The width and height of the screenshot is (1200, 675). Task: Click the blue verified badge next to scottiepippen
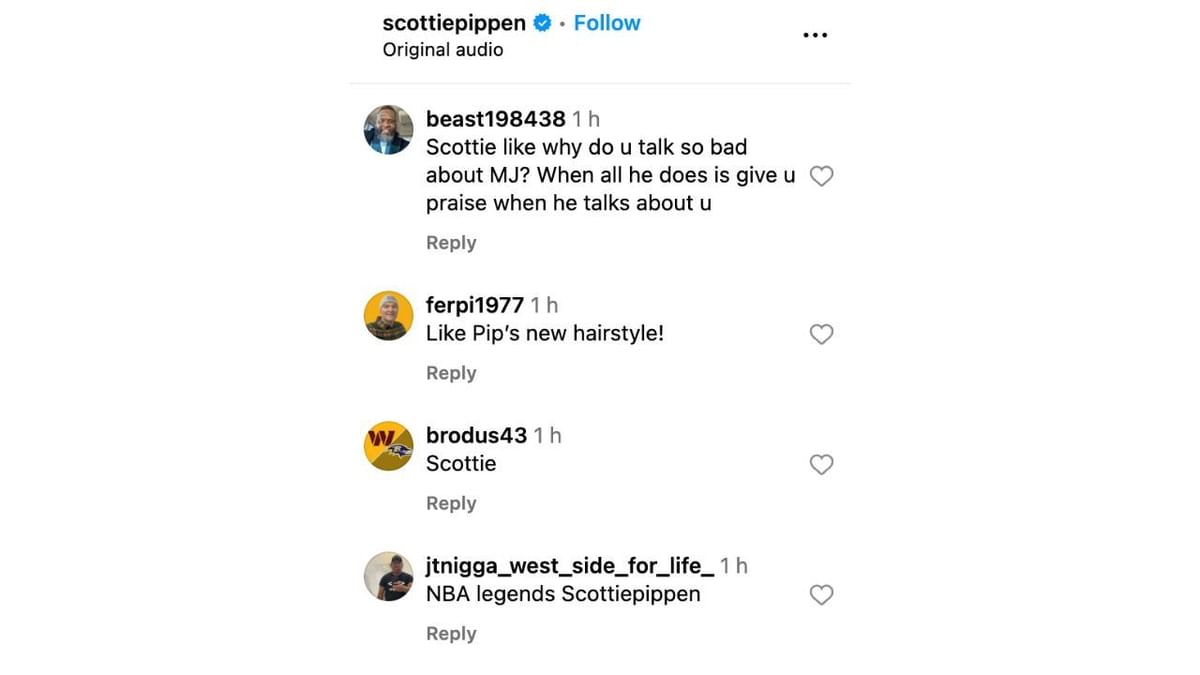pyautogui.click(x=542, y=23)
